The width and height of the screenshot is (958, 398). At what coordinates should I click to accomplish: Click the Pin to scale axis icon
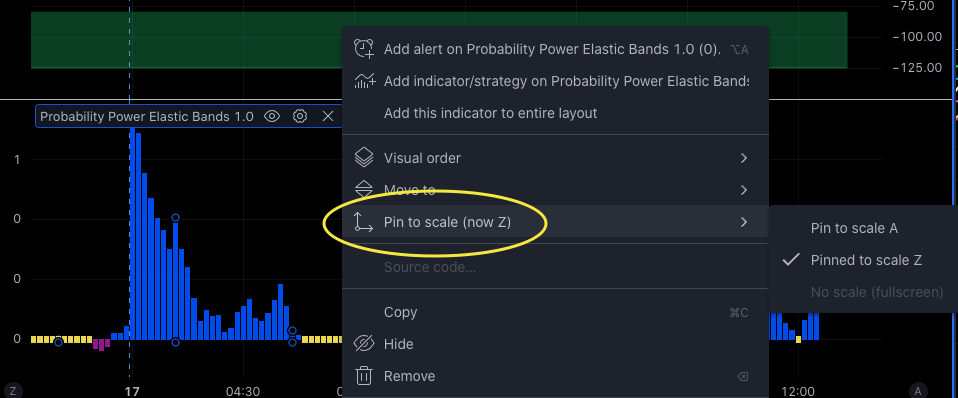point(364,222)
